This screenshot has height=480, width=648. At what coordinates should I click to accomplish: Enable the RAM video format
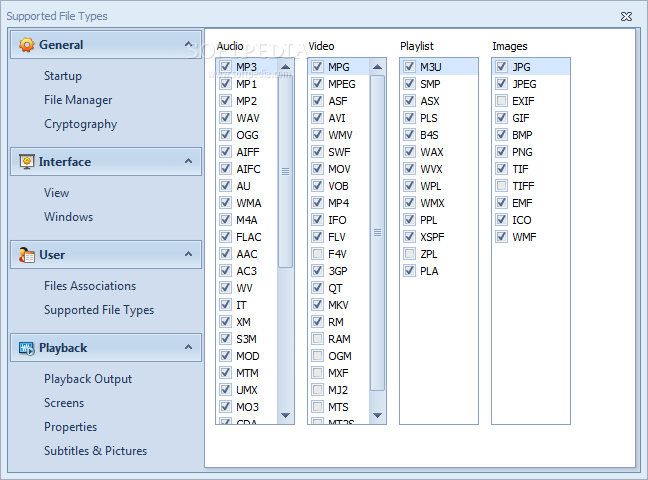coord(317,339)
